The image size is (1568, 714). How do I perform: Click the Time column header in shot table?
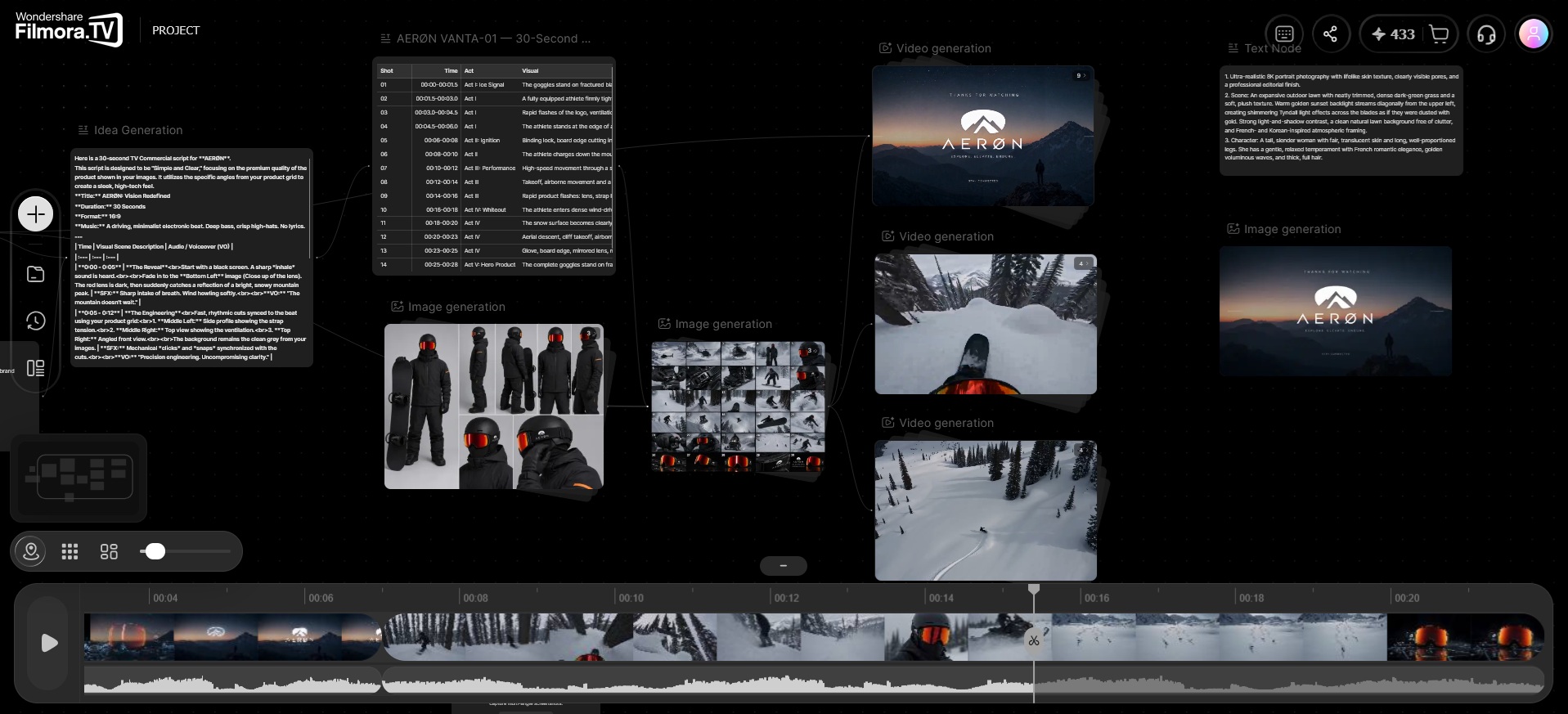coord(451,71)
